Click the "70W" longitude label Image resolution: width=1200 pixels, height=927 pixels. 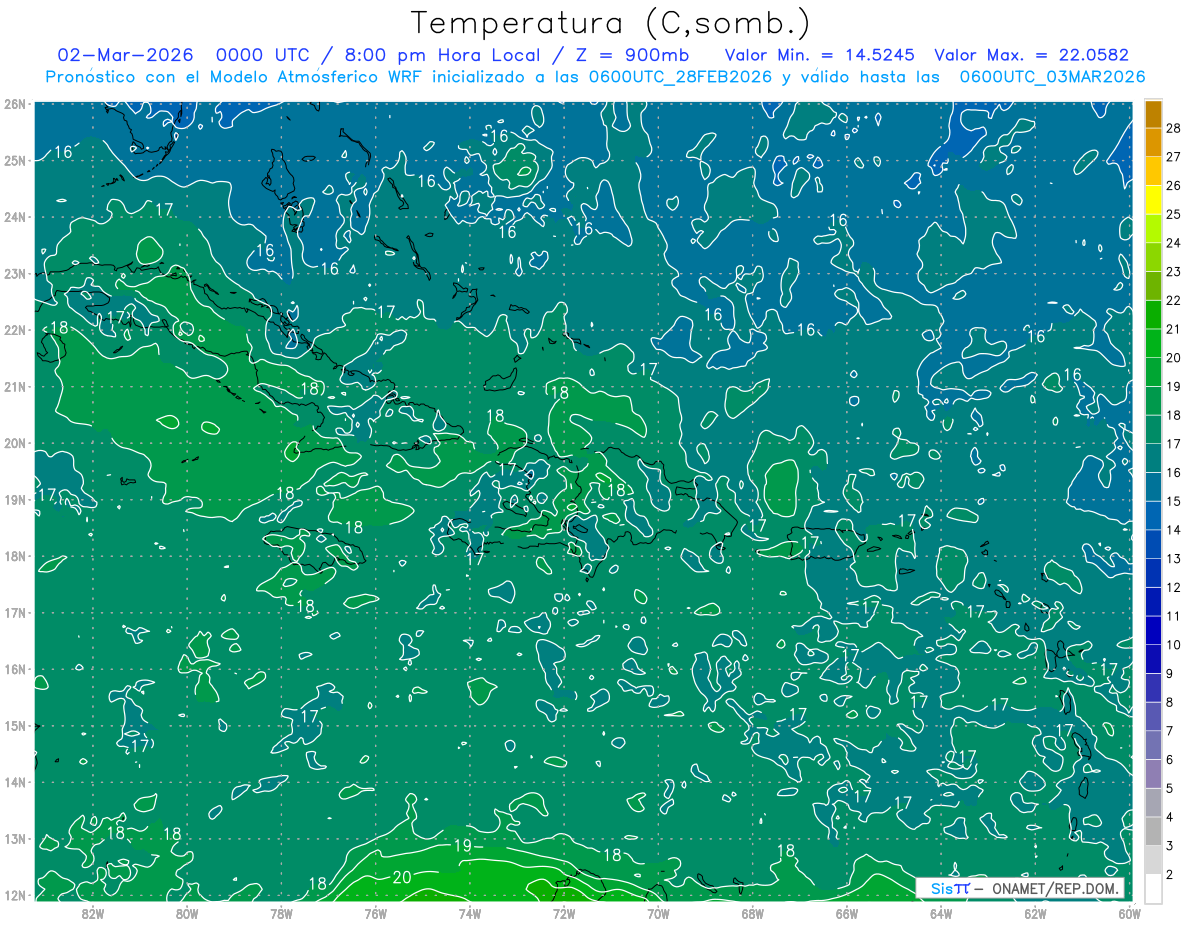(657, 913)
